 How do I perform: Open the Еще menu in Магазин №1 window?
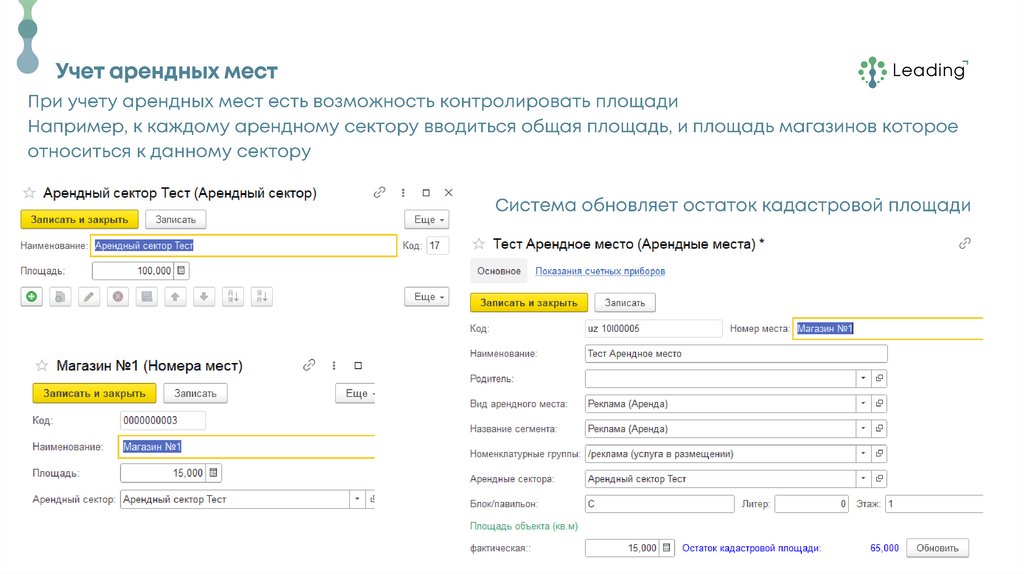click(356, 393)
